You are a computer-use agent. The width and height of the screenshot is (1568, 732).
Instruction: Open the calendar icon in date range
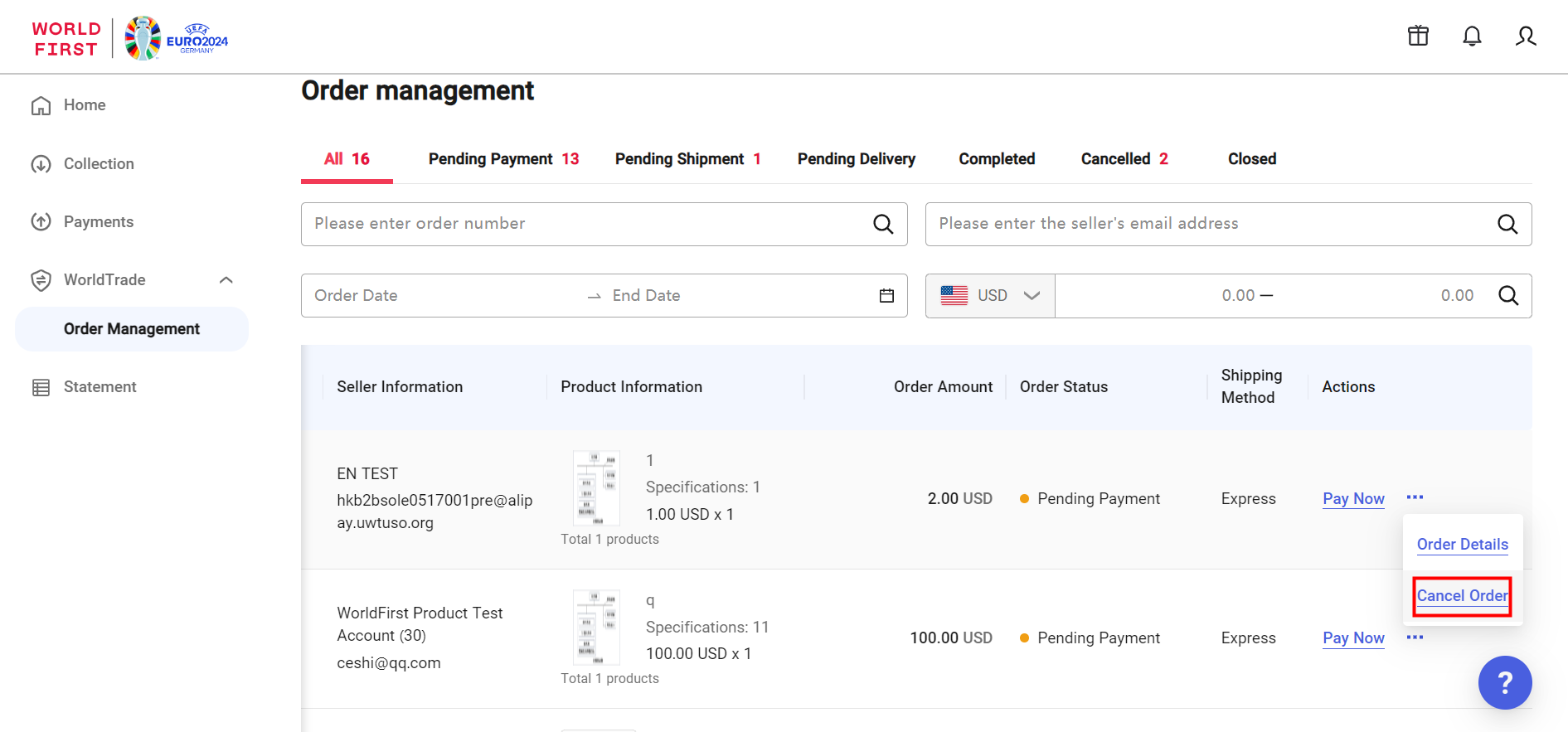click(x=886, y=296)
